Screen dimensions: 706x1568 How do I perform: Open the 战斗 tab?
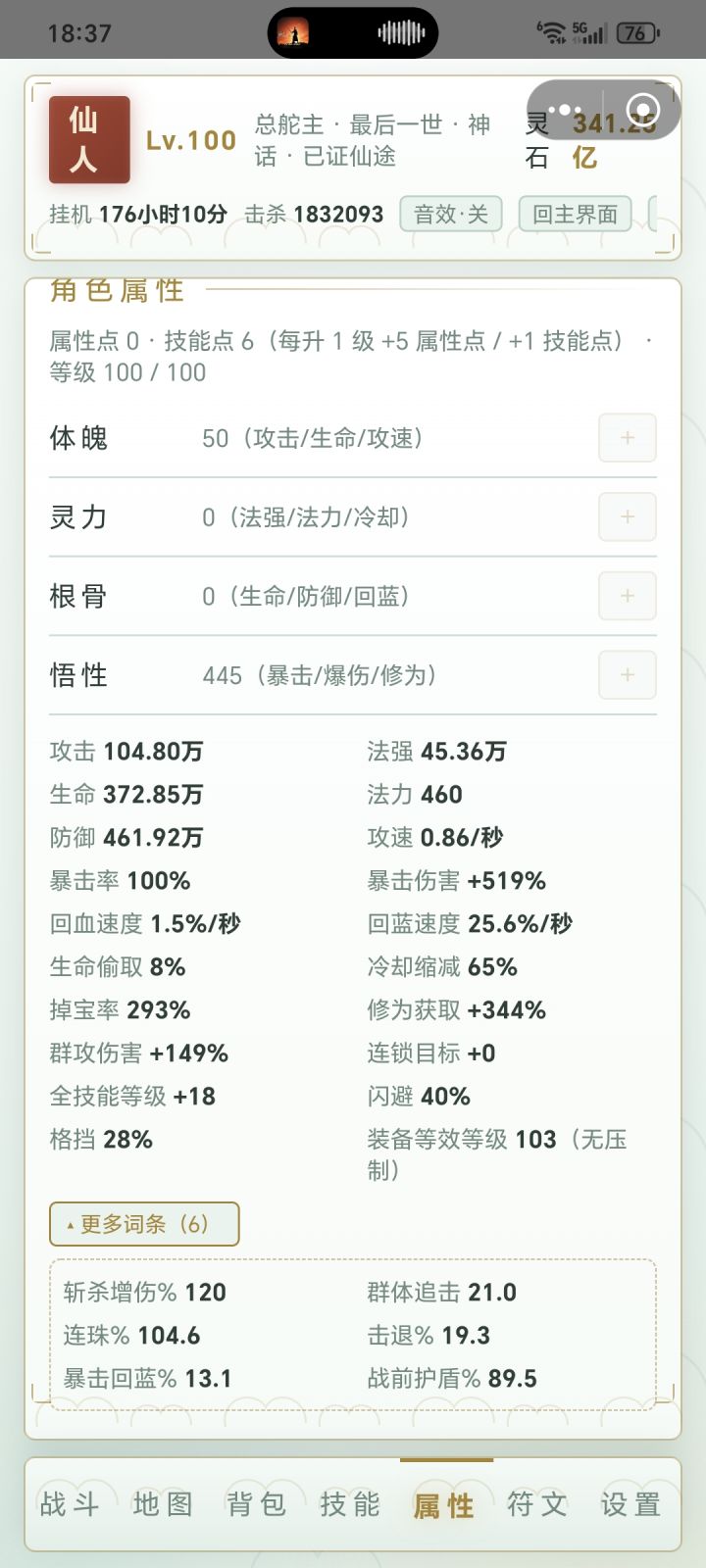[70, 1504]
